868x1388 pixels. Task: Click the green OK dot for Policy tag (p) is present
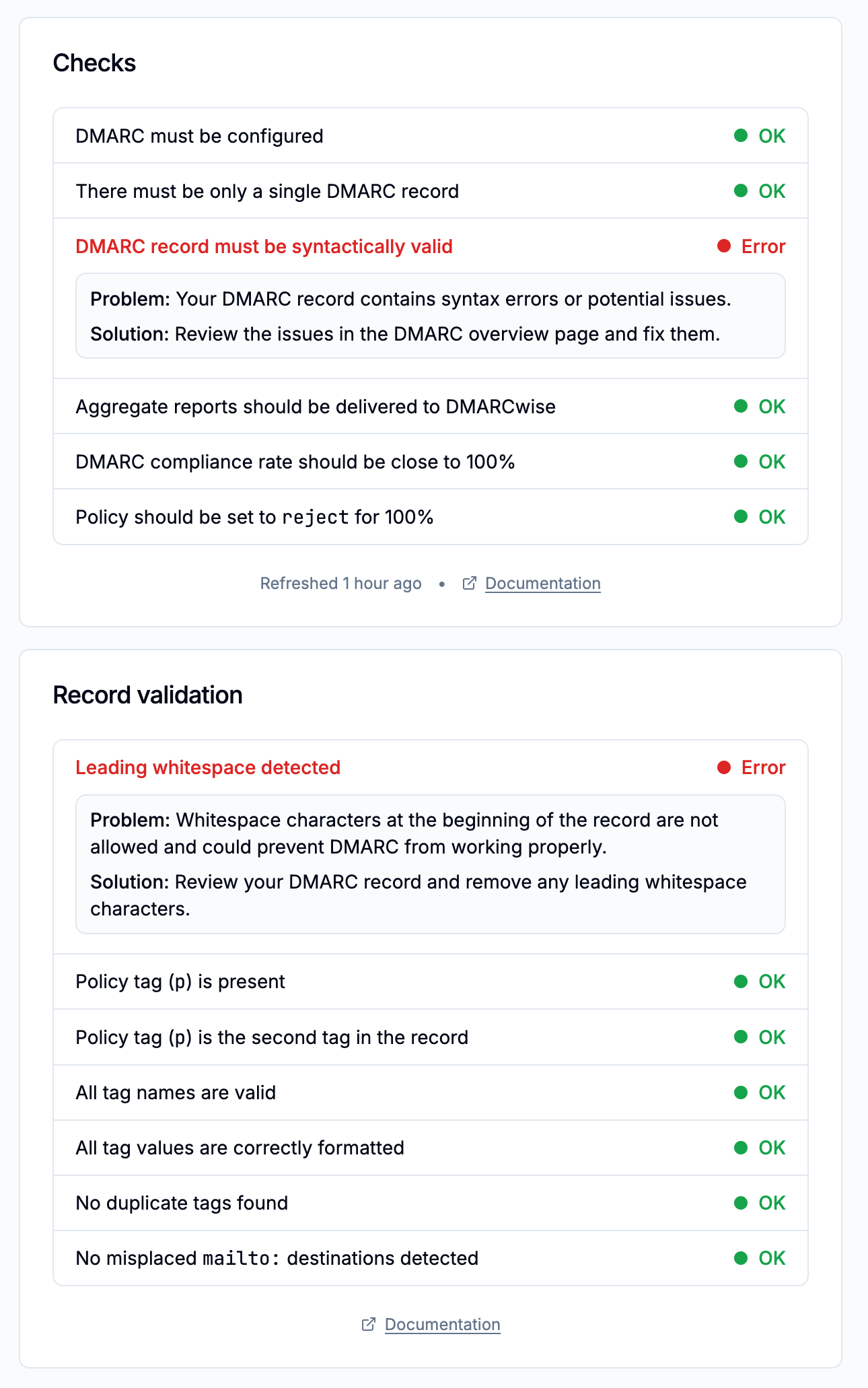coord(740,981)
